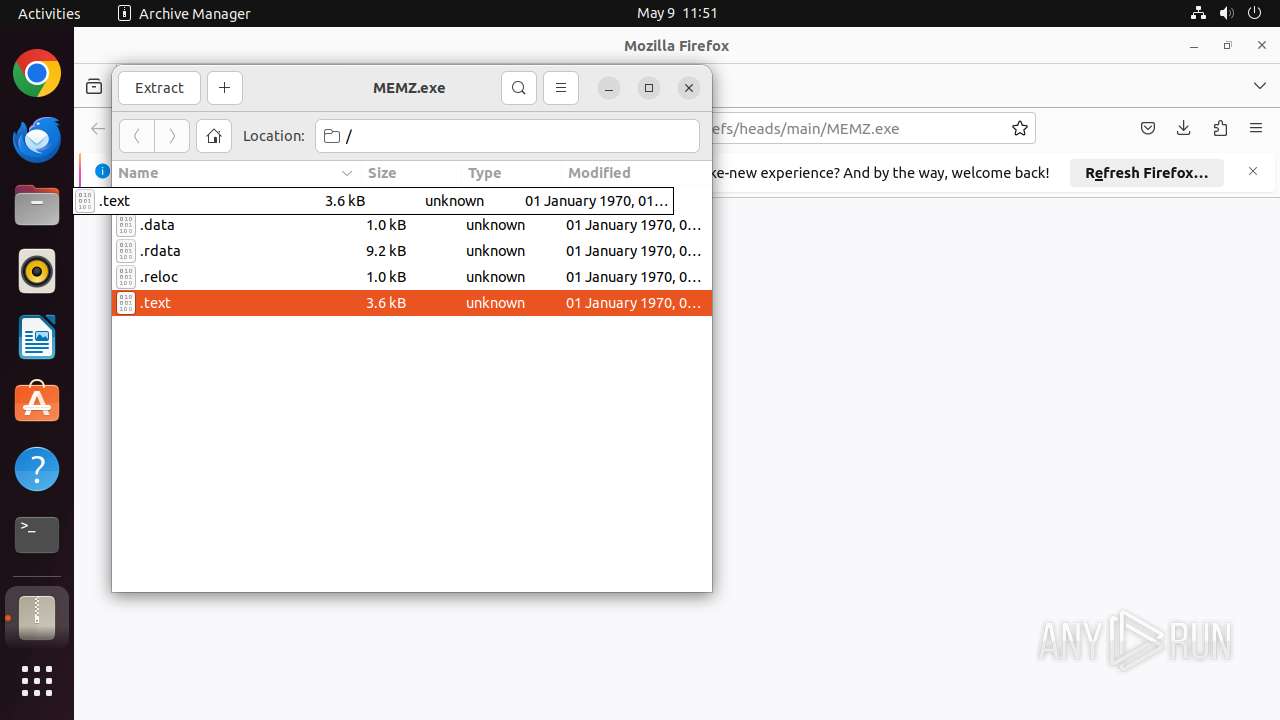Go back with the left chevron
This screenshot has height=720, width=1280.
click(x=137, y=136)
